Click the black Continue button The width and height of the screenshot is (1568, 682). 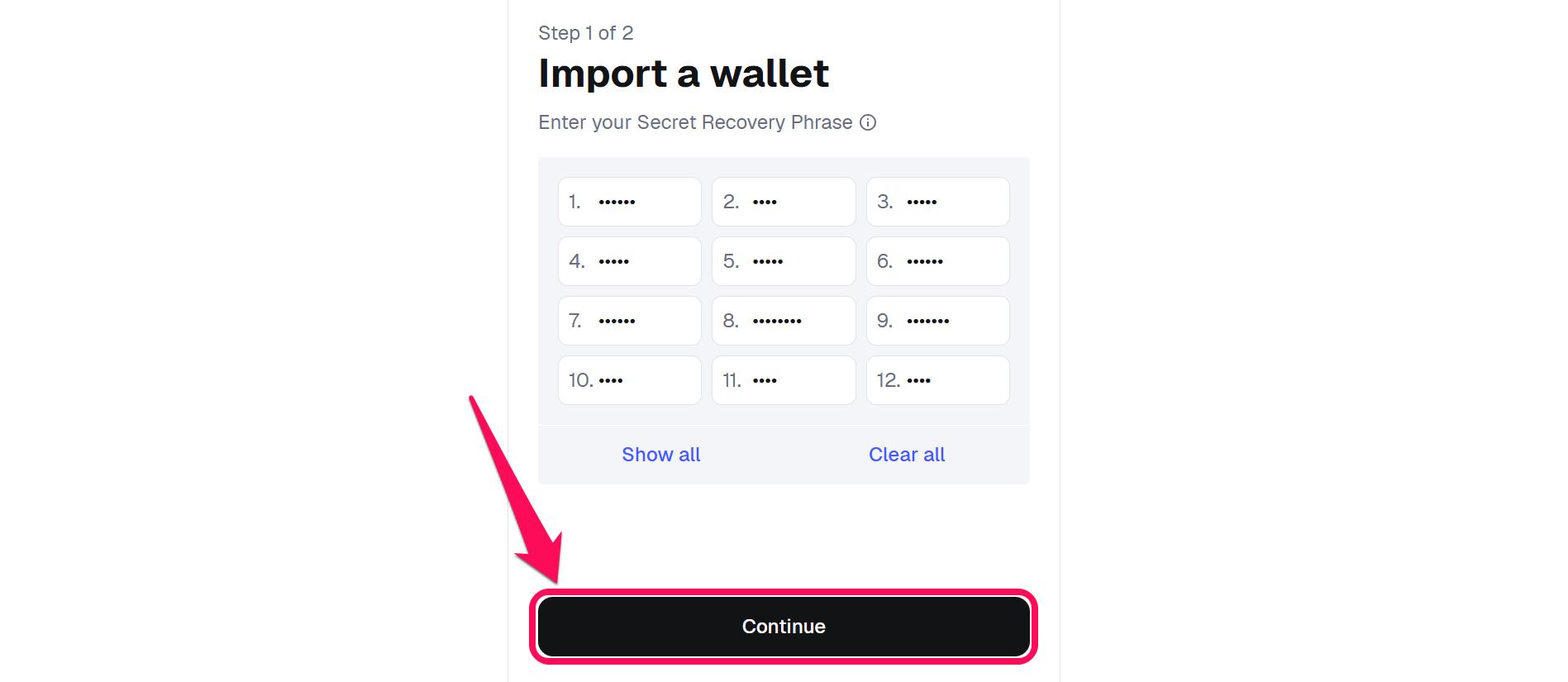(784, 627)
